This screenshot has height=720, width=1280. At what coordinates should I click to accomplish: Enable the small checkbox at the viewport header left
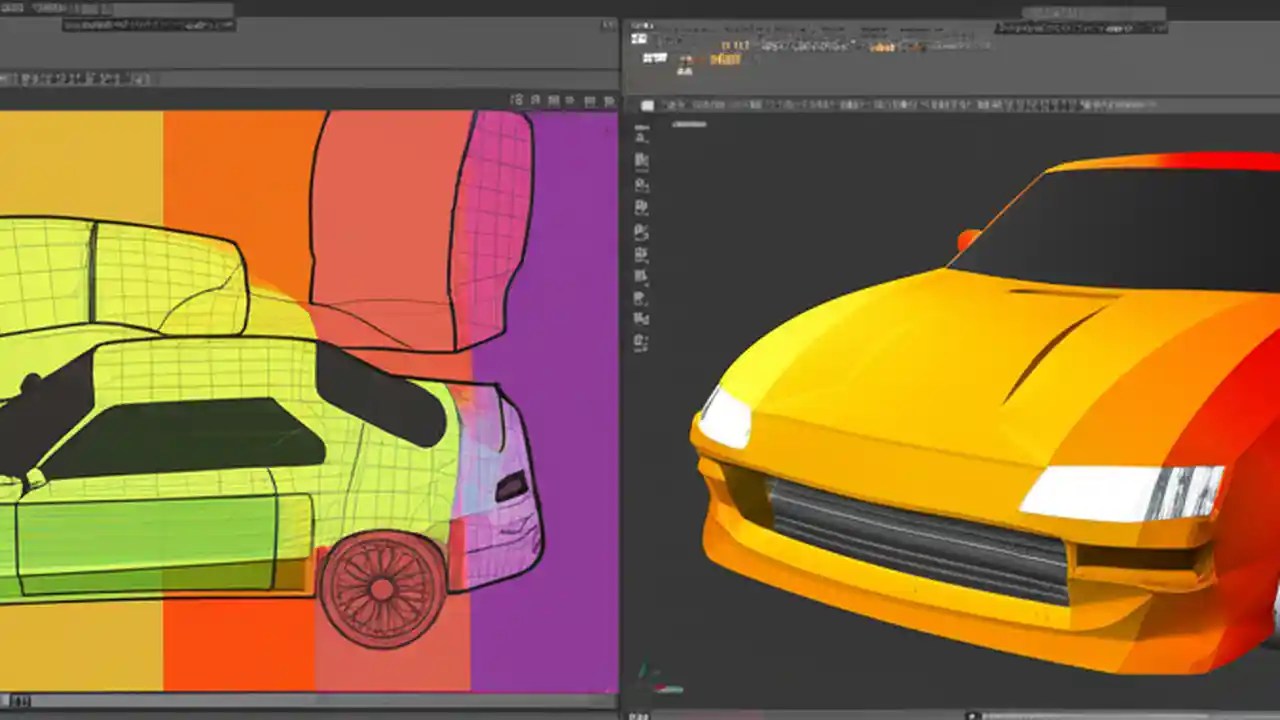[x=646, y=103]
